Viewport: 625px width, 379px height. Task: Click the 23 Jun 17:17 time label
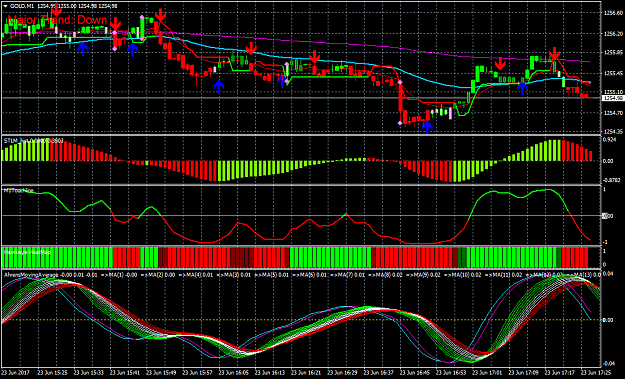560,373
